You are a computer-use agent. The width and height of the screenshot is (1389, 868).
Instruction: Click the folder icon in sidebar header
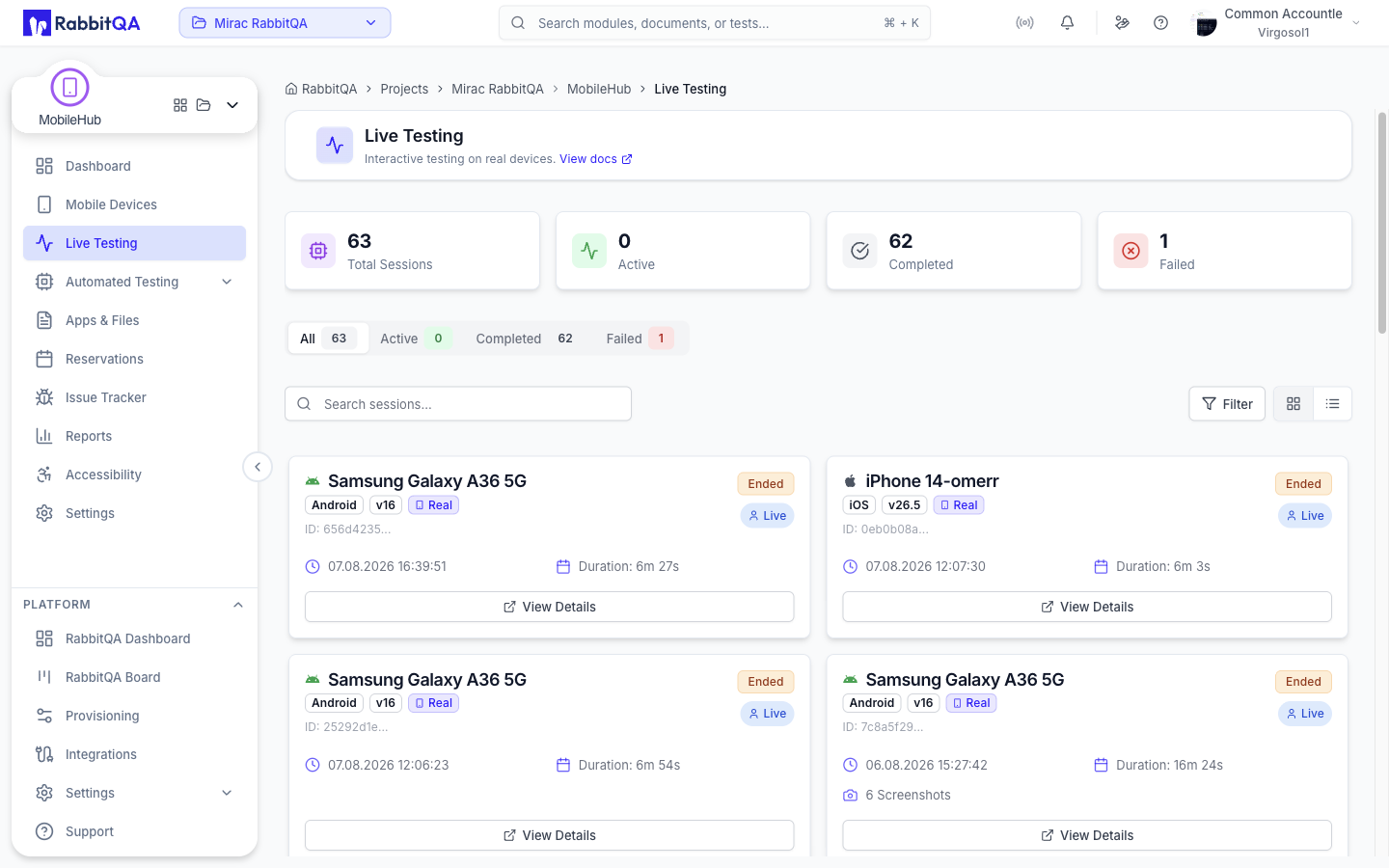(204, 105)
